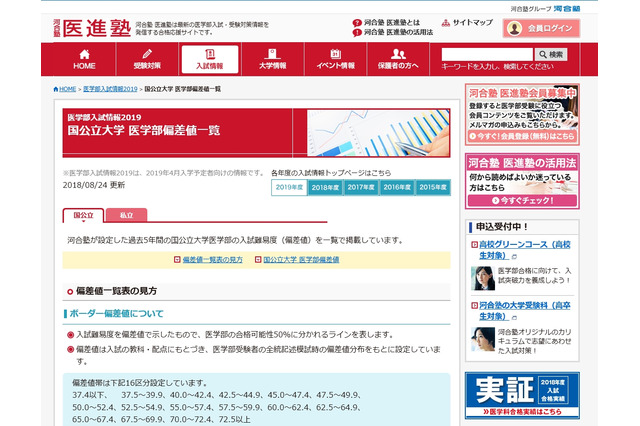The image size is (640, 426).
Task: Click the 今すぐチェック! button
Action: pyautogui.click(x=522, y=200)
